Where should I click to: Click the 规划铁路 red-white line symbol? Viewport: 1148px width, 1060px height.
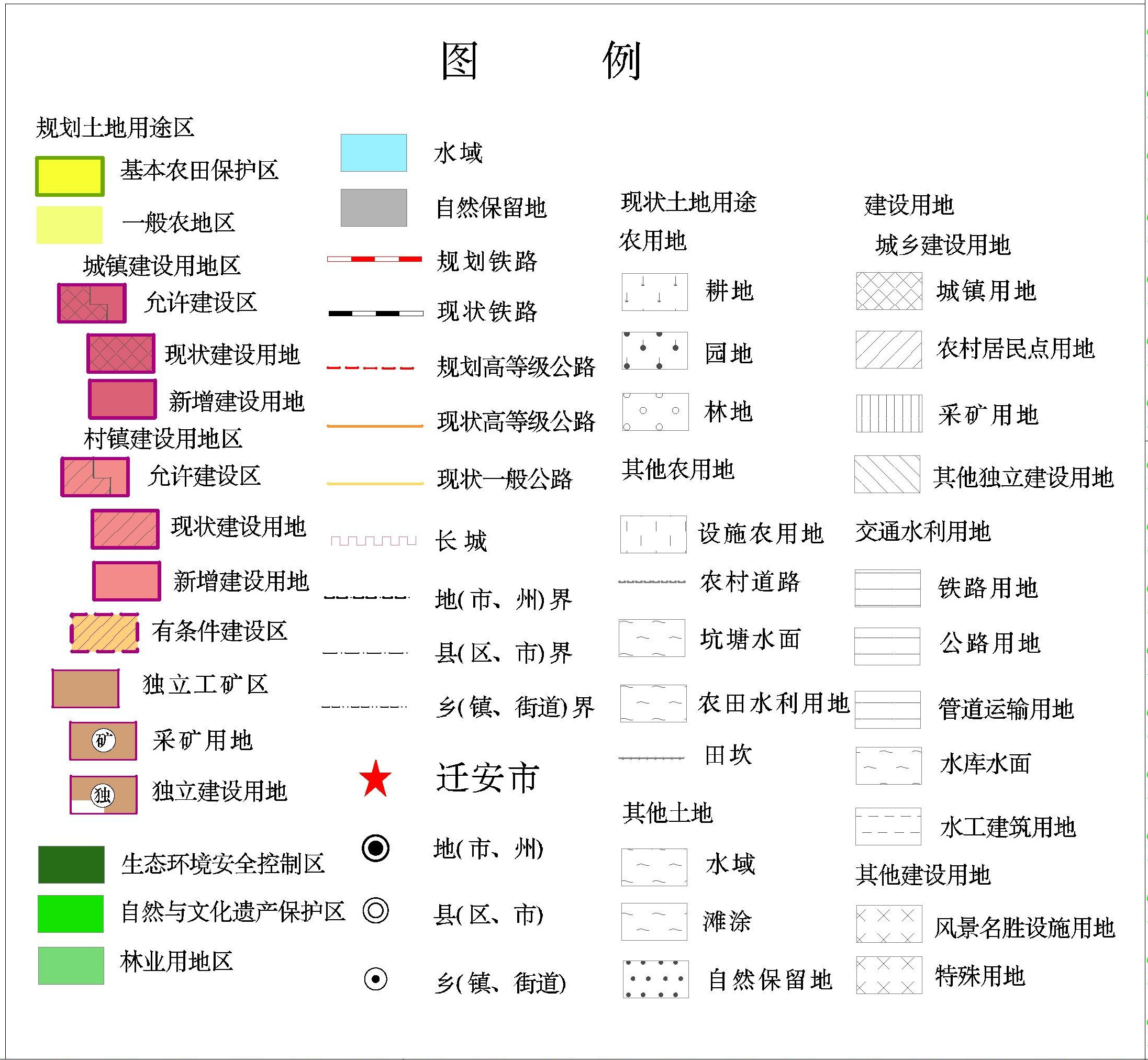[374, 259]
